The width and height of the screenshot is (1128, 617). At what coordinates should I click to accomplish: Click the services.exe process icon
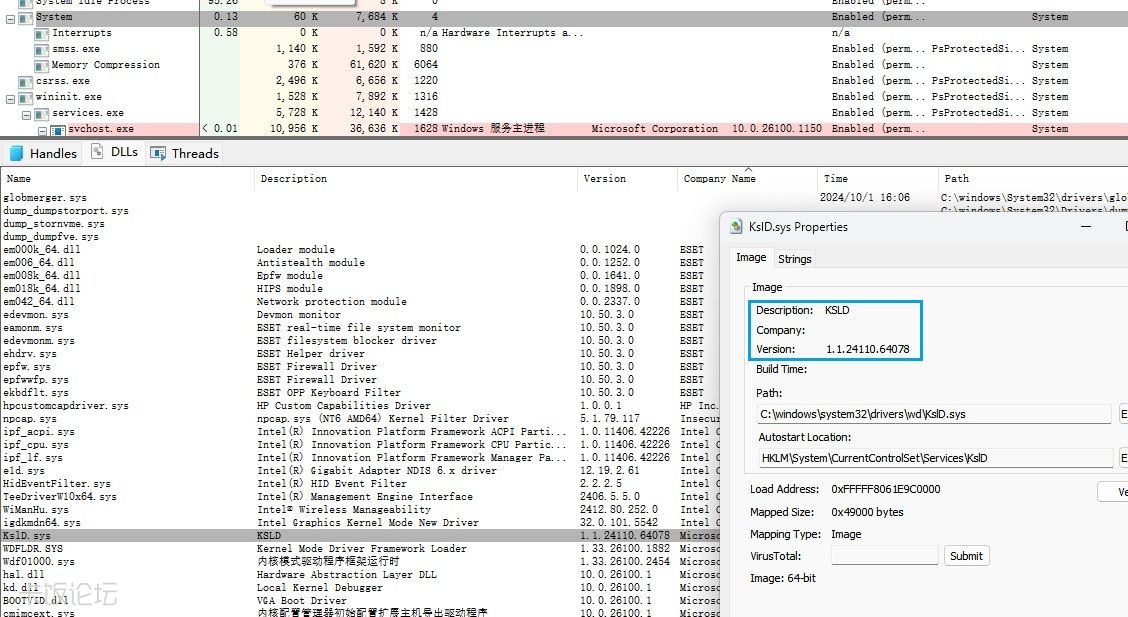pyautogui.click(x=41, y=113)
